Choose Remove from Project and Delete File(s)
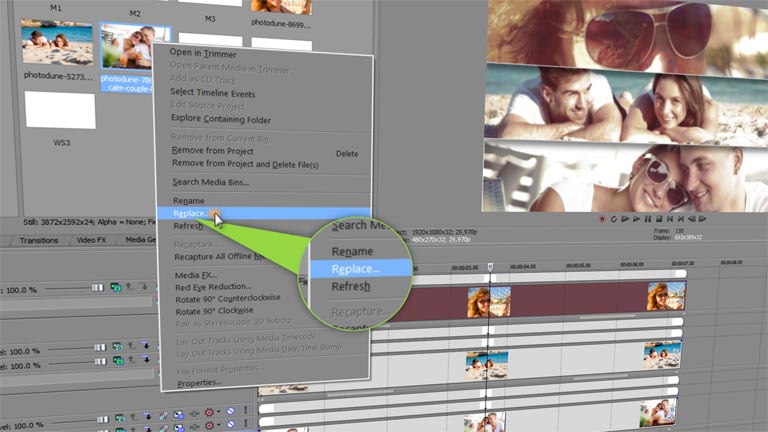 (245, 164)
